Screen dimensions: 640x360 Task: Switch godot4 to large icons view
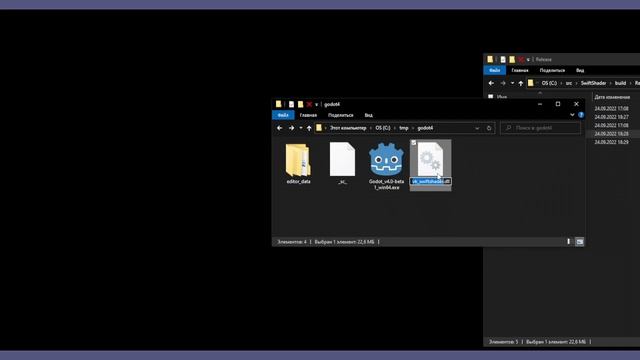click(579, 242)
